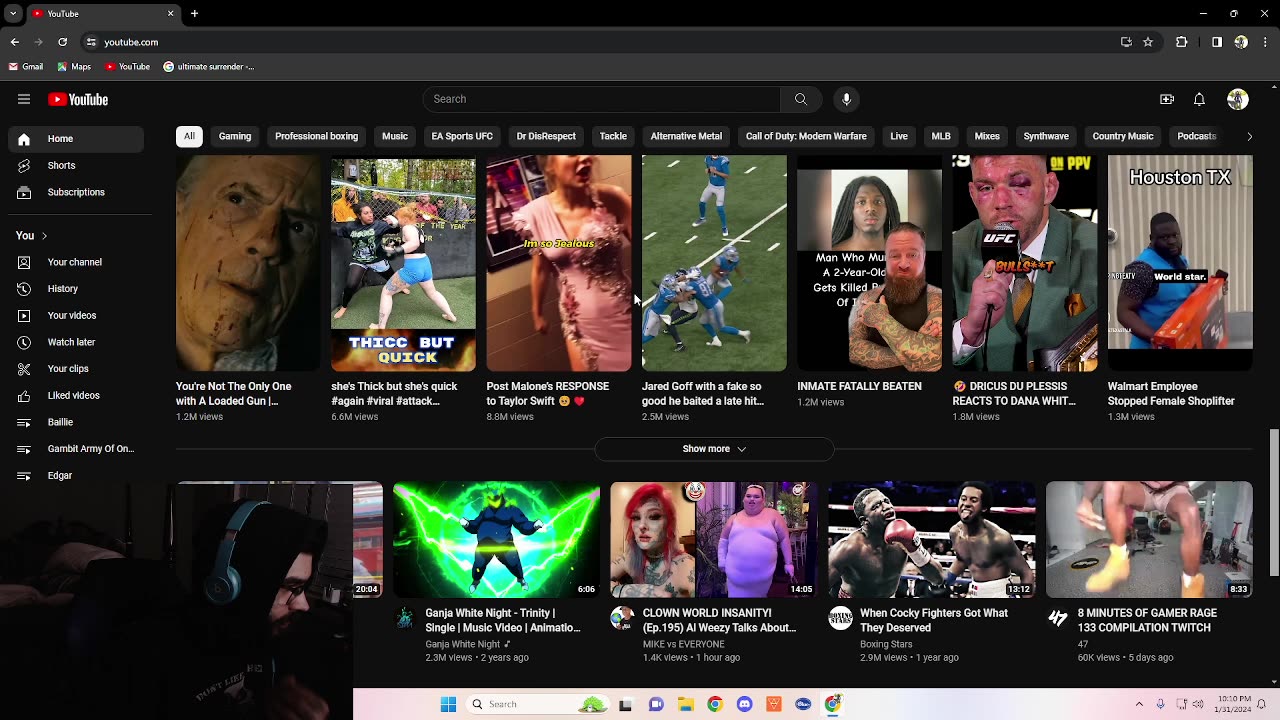Click the YouTube logo in header
This screenshot has width=1280, height=720.
click(78, 99)
